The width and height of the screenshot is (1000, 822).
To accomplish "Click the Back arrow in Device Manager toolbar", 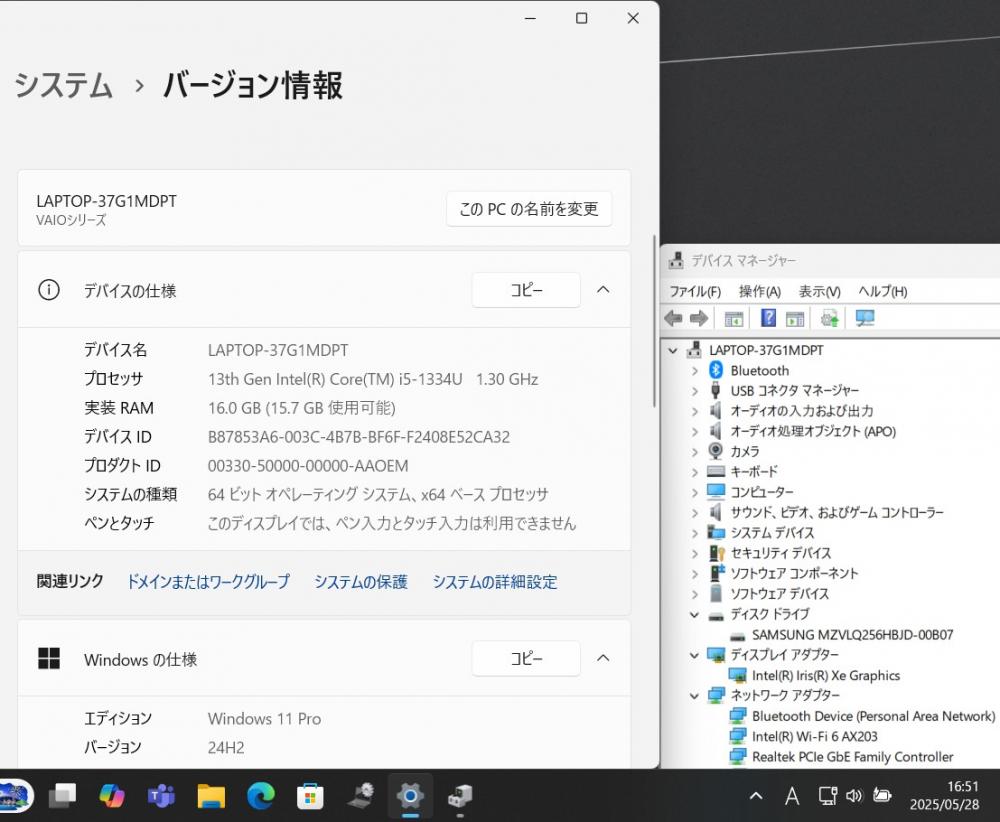I will [x=673, y=318].
